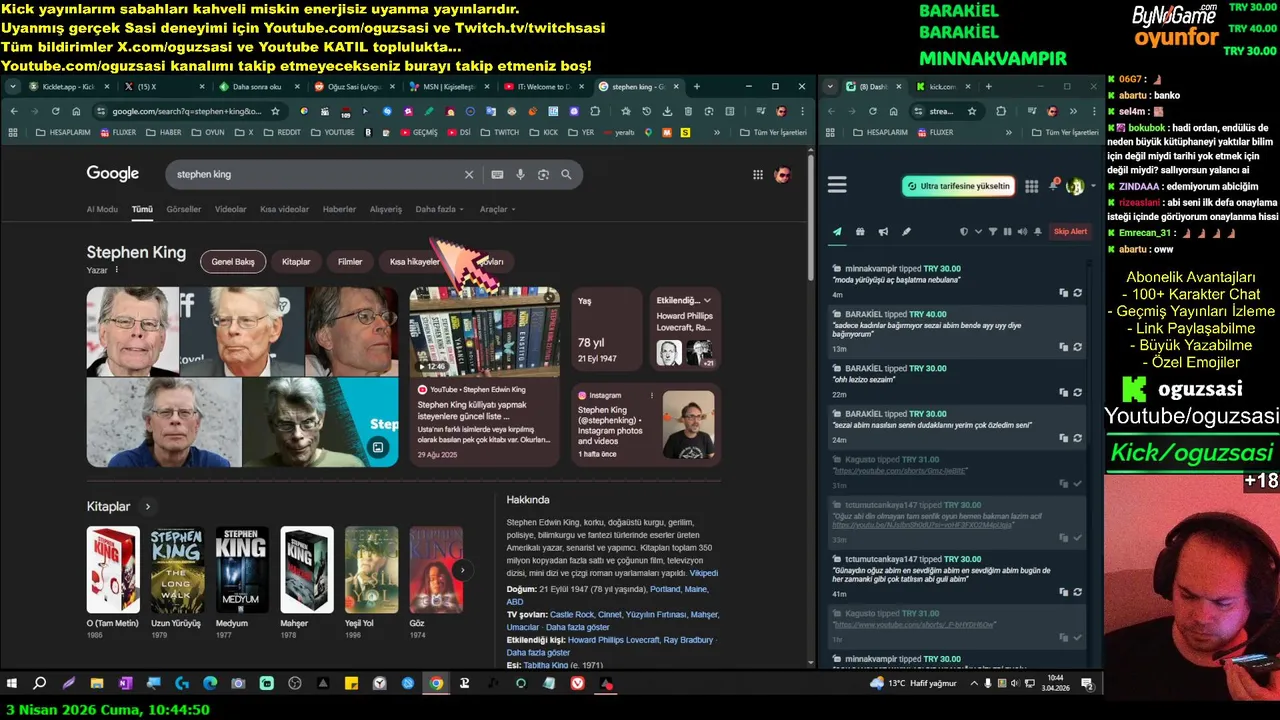Open the Haberler results tab

click(339, 209)
